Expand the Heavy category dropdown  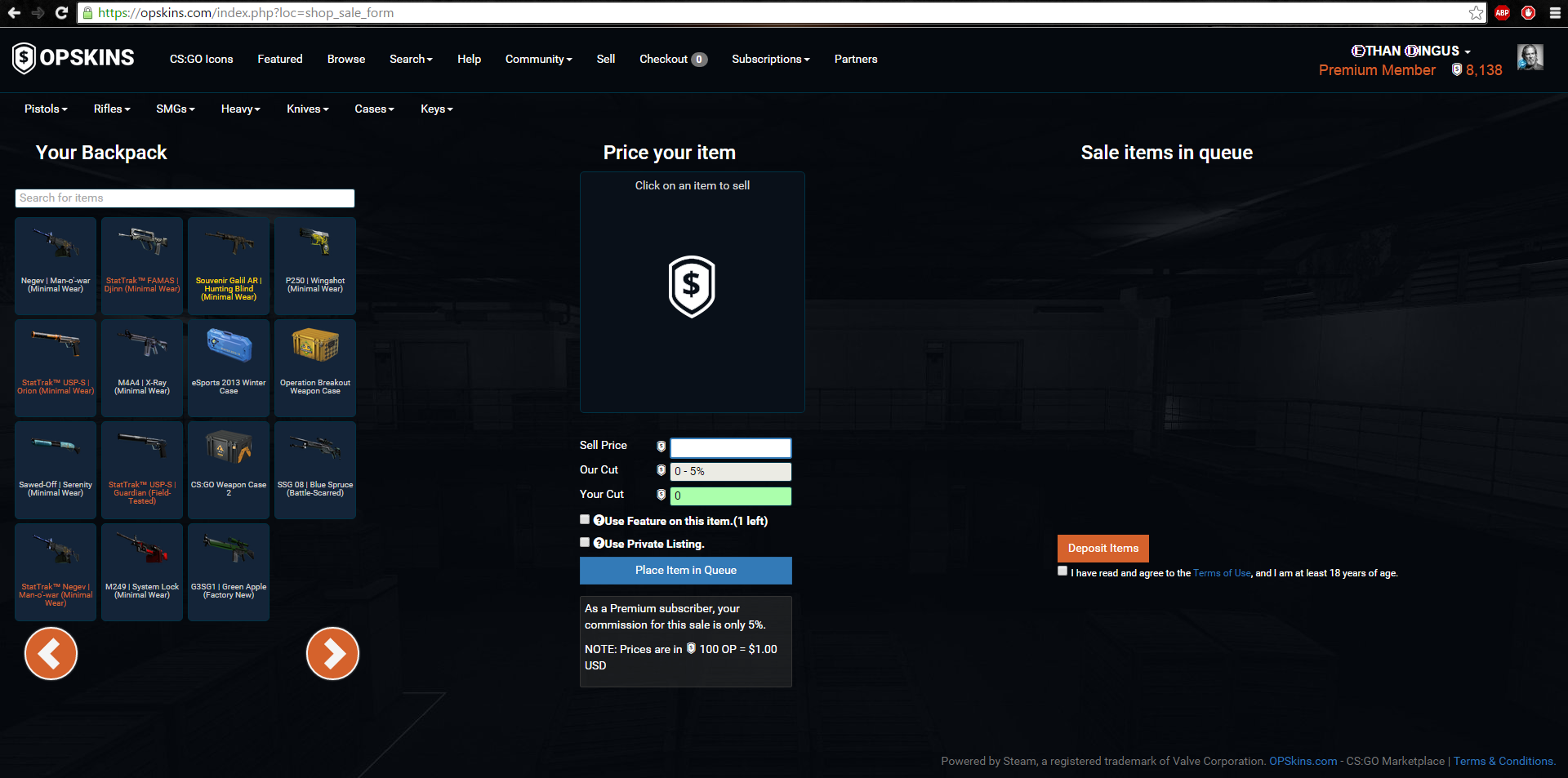point(241,109)
